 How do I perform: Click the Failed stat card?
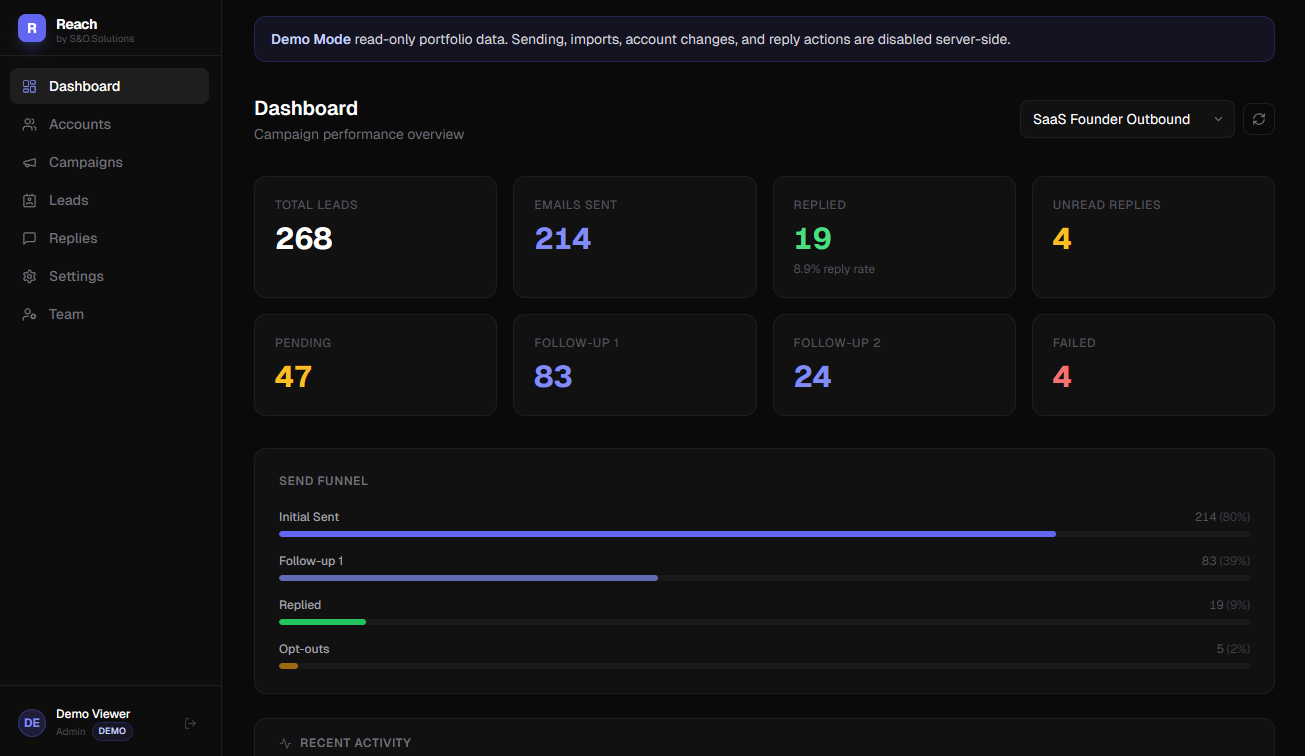click(1153, 365)
